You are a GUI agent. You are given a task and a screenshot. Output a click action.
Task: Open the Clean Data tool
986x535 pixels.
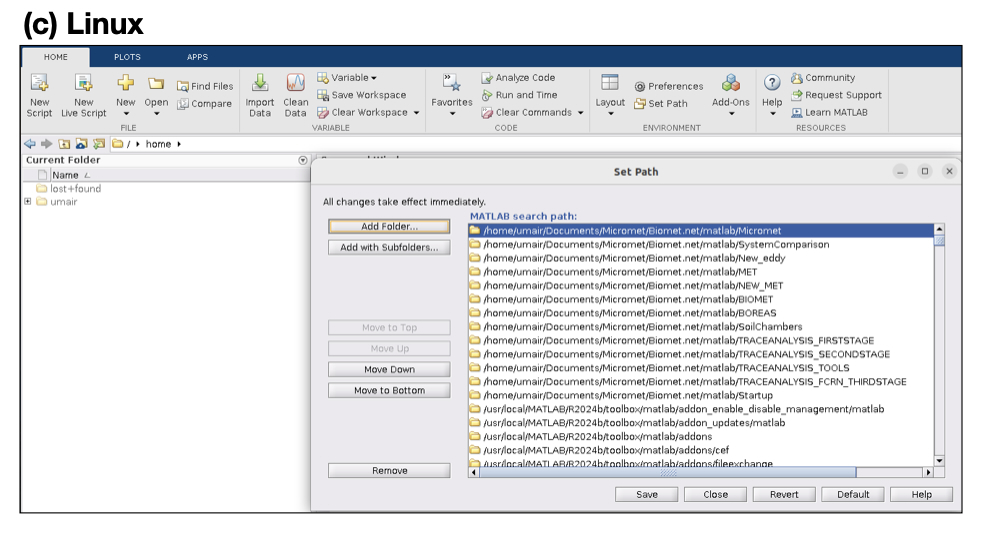(x=296, y=95)
